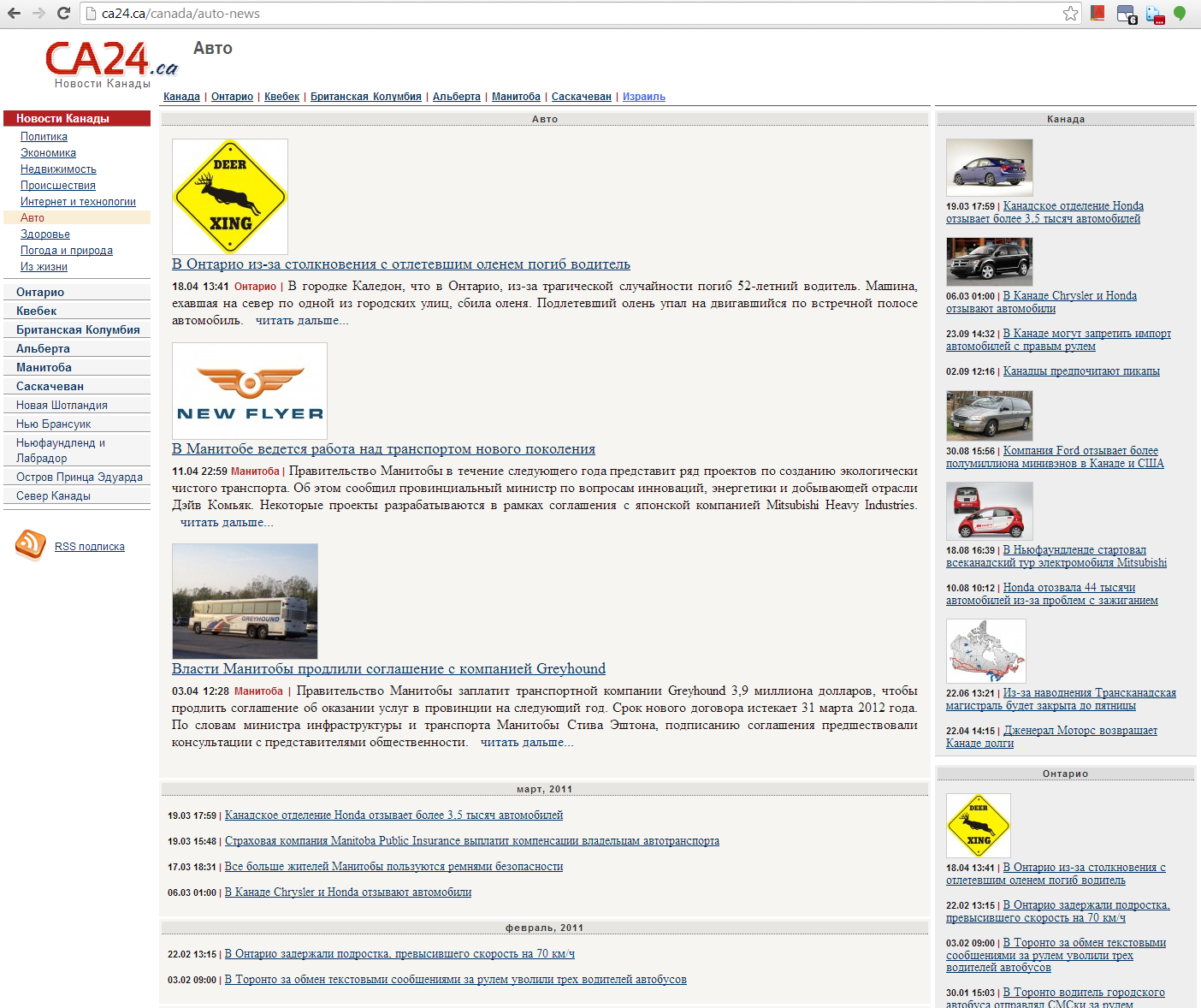Open link about Manitoba seat belt usage
1201x1008 pixels.
[x=393, y=867]
